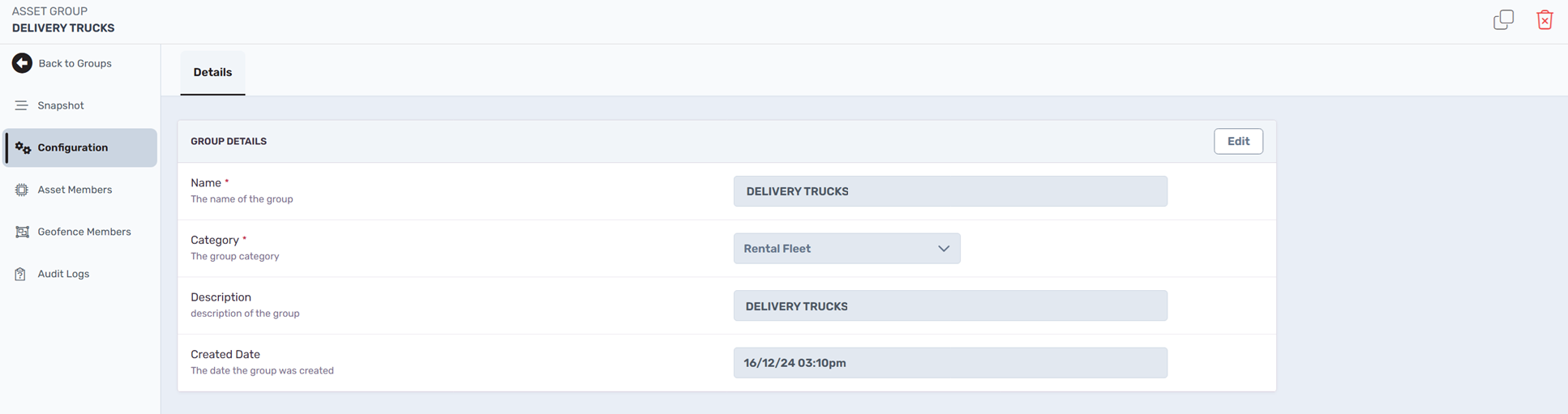Click the Configuration gears icon
1568x414 pixels.
(x=23, y=147)
